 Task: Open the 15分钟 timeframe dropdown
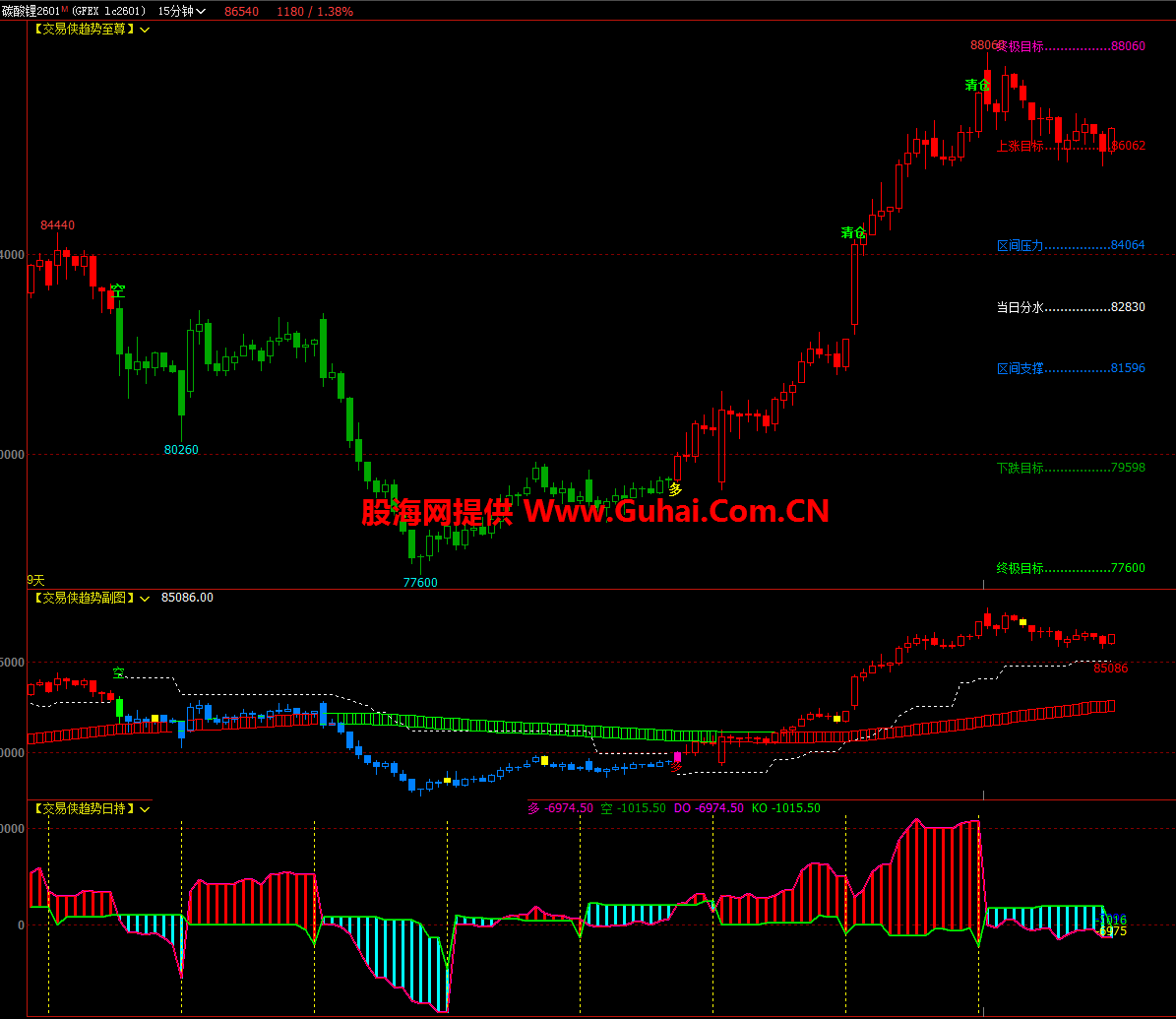pos(182,11)
